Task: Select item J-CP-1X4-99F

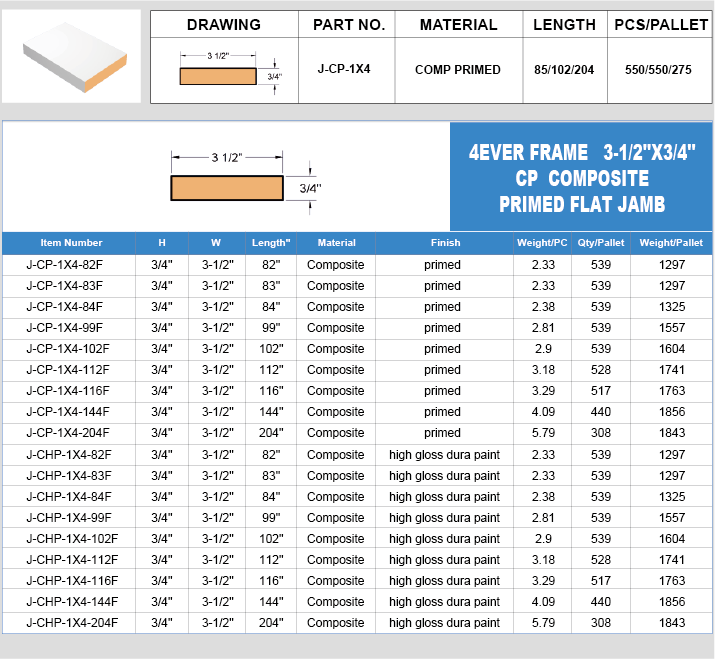Action: (65, 328)
